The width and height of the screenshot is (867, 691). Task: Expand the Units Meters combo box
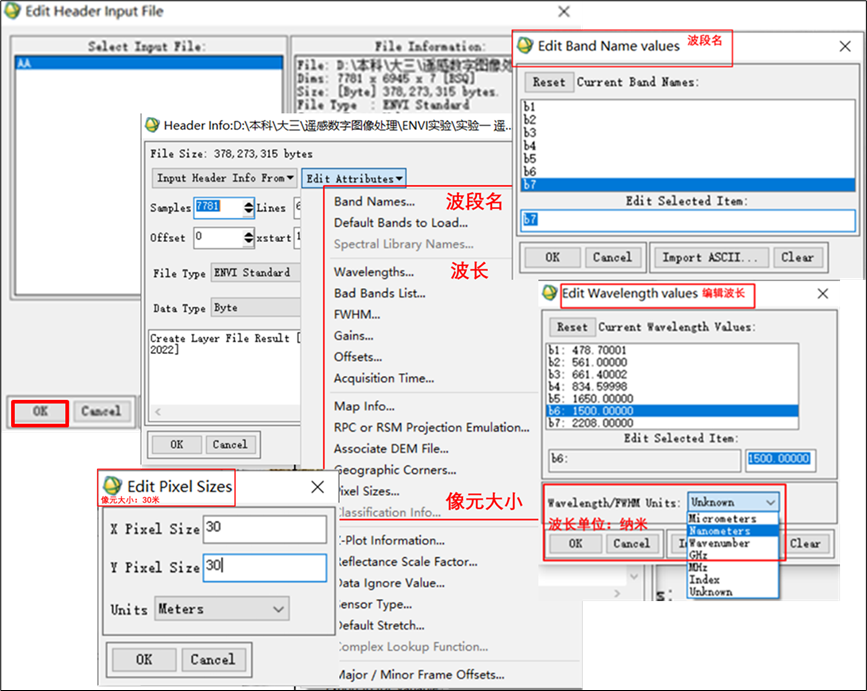tap(222, 609)
